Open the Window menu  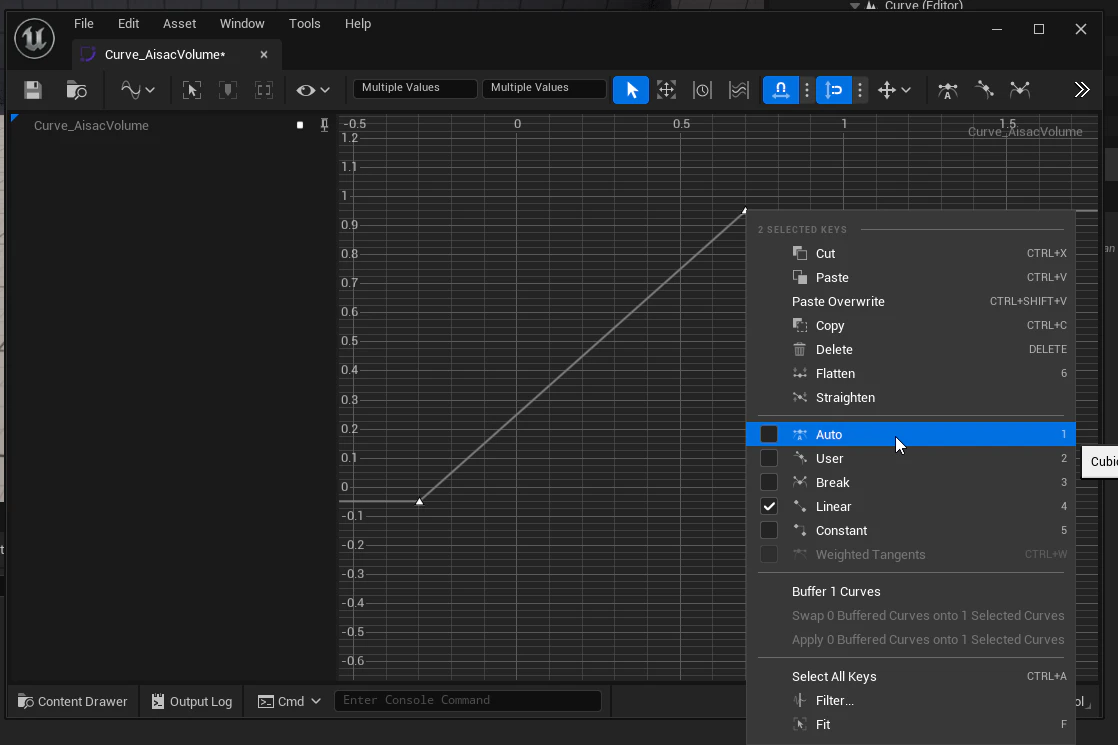[242, 24]
